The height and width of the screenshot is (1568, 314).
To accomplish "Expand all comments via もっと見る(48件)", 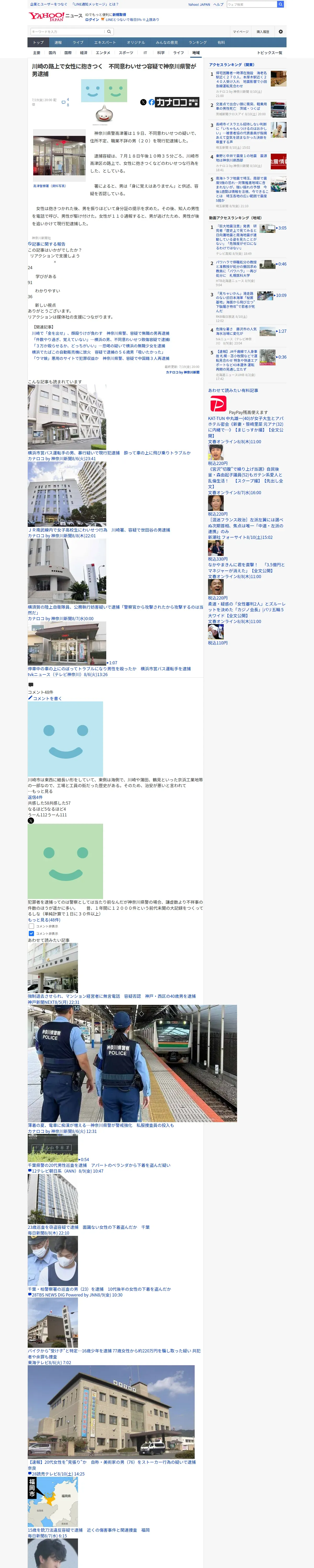I will (x=44, y=920).
